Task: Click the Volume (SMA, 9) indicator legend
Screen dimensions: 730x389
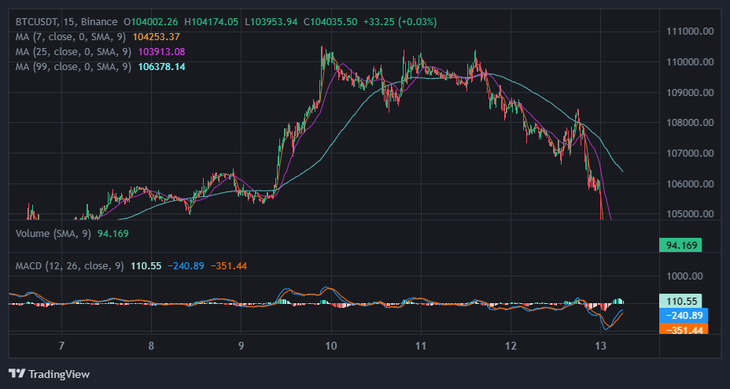Action: (x=54, y=234)
